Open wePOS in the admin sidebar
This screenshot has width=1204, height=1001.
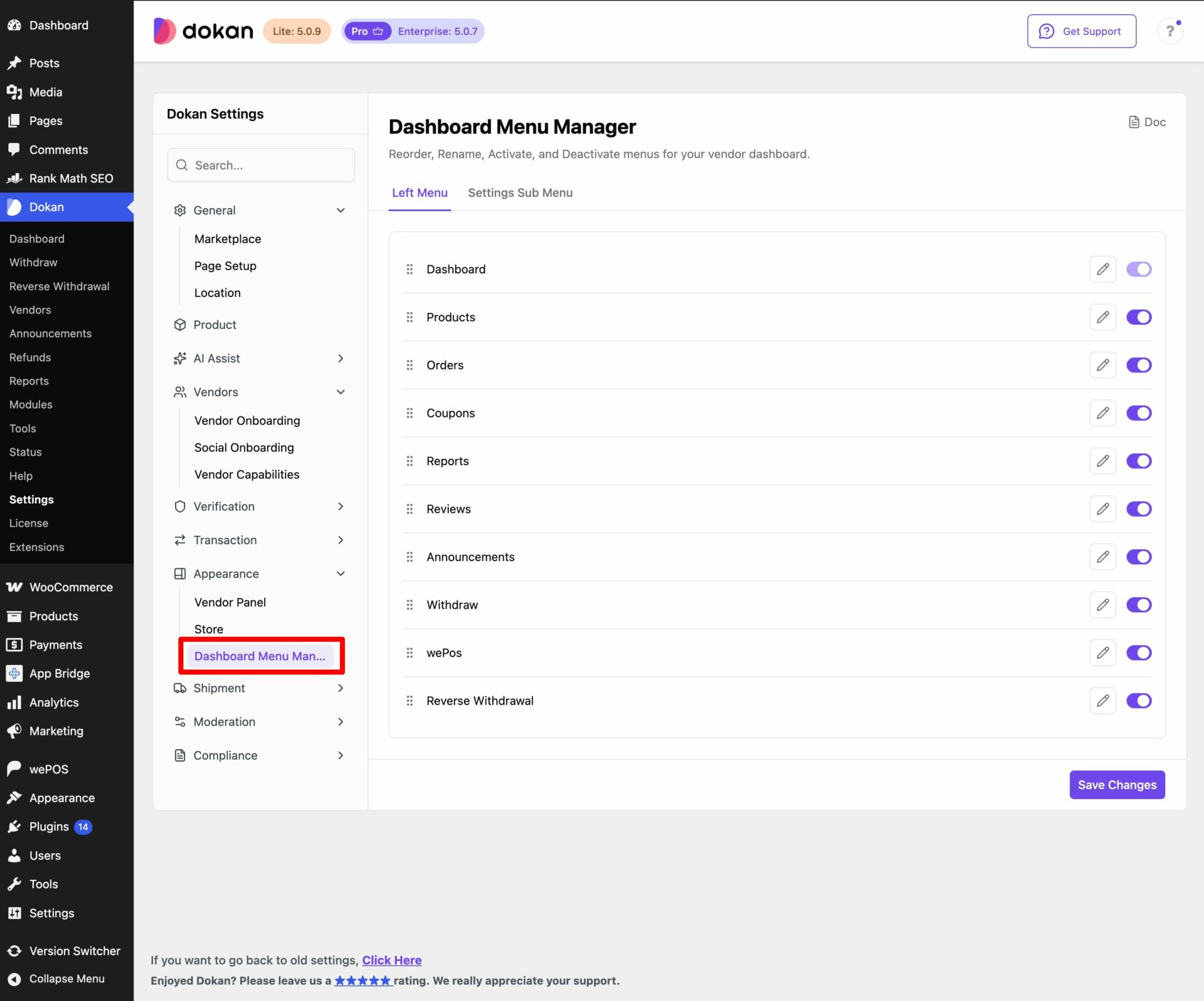pyautogui.click(x=66, y=769)
